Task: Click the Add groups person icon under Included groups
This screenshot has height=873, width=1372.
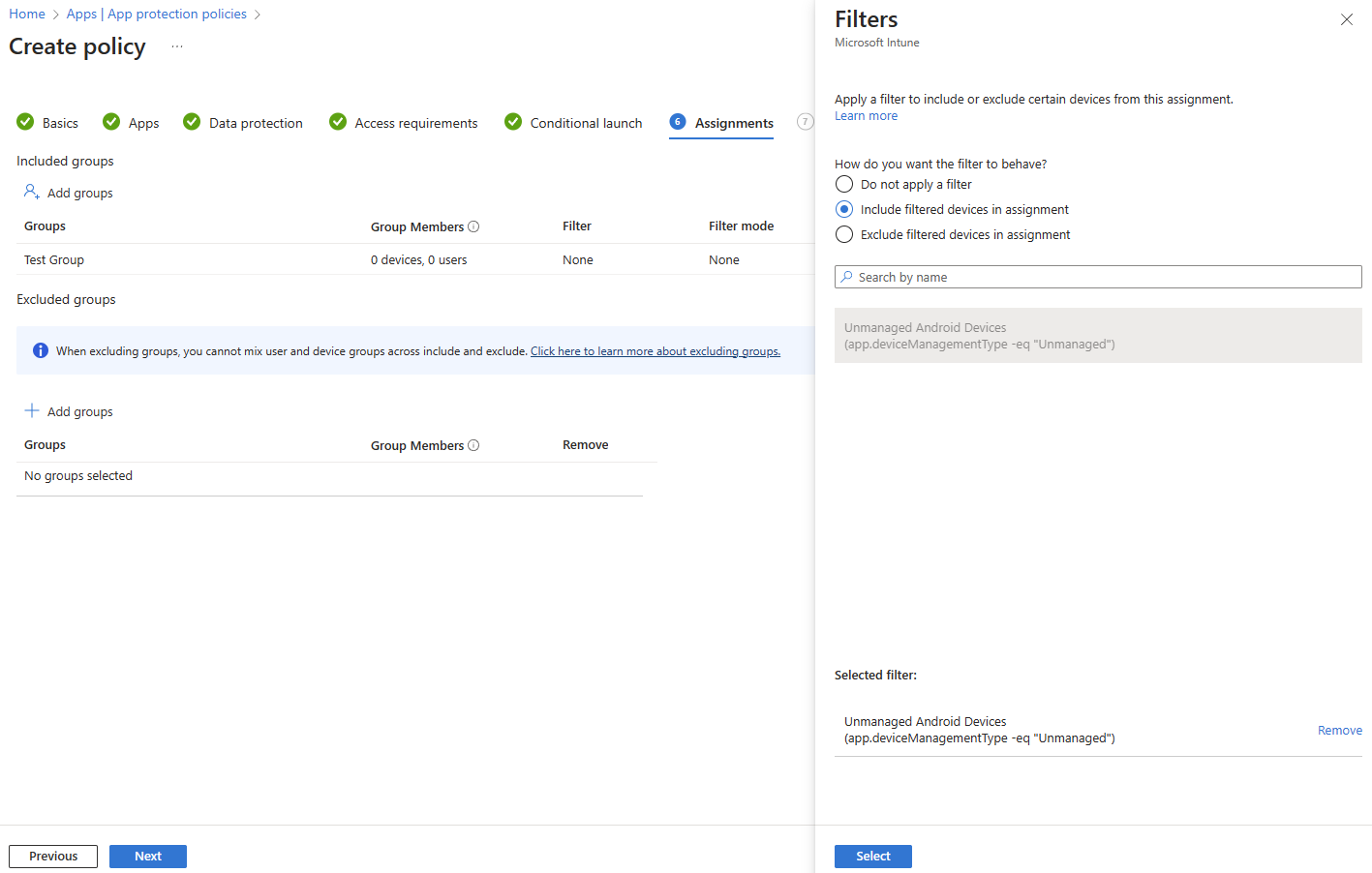Action: [32, 193]
